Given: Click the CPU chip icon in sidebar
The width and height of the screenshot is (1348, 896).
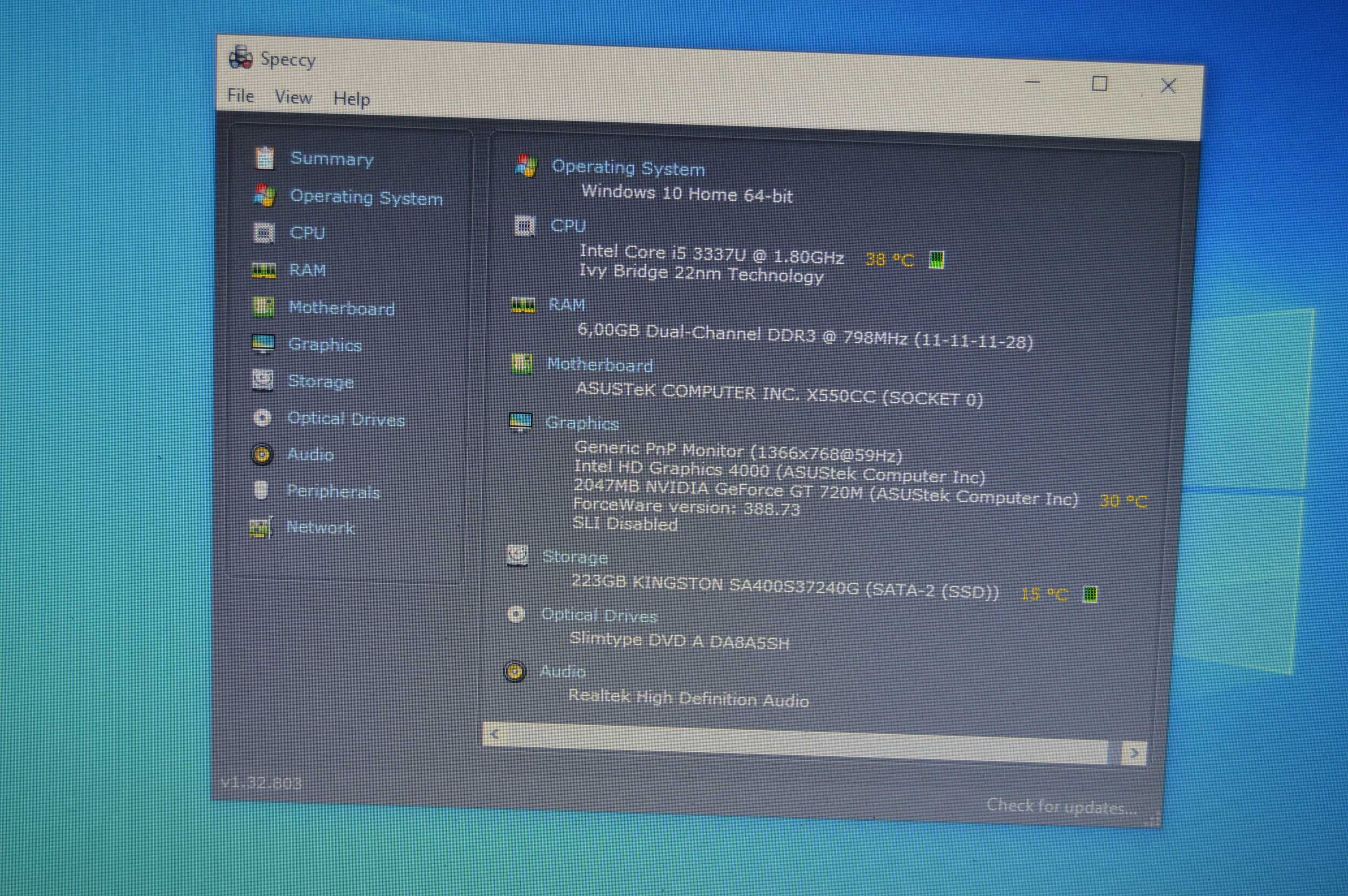Looking at the screenshot, I should [264, 233].
